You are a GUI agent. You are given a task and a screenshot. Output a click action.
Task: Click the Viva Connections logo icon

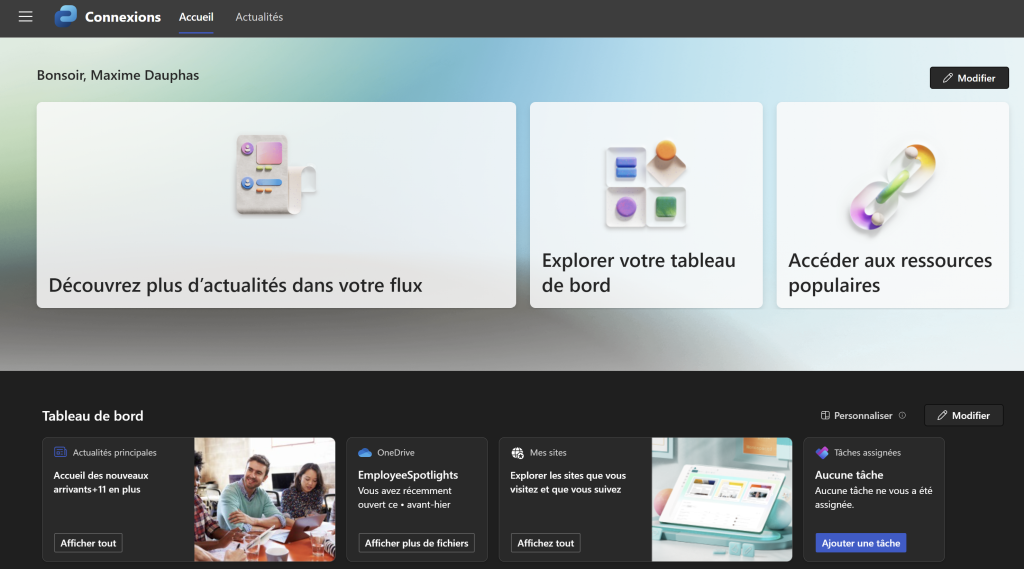66,17
